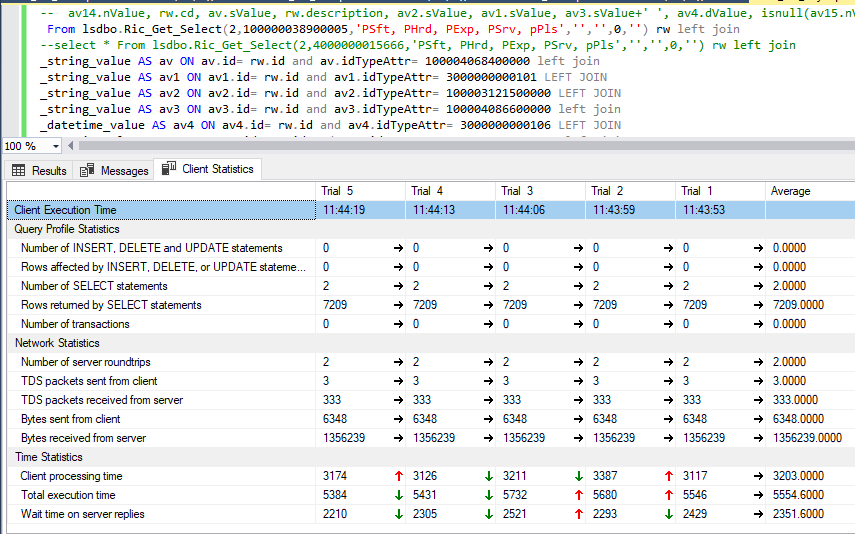Click the Trial 5 column header
This screenshot has height=534, width=861.
point(337,191)
